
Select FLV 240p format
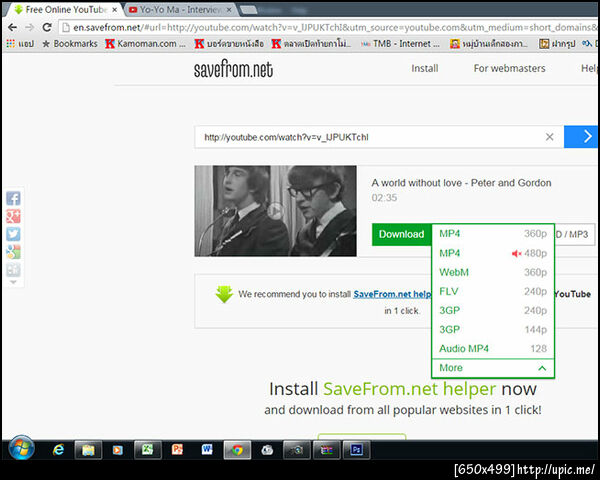[493, 291]
